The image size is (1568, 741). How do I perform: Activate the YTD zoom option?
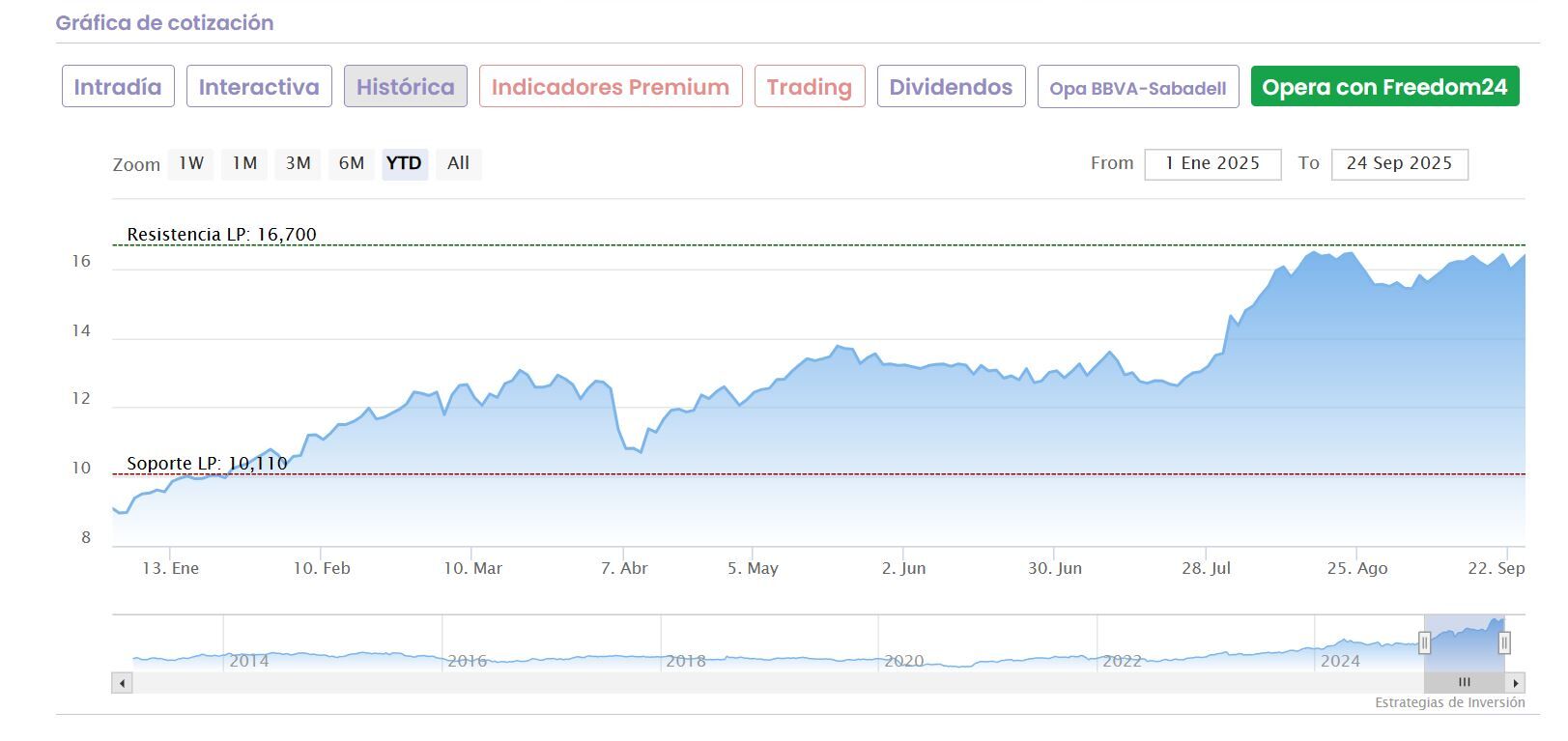coord(404,163)
